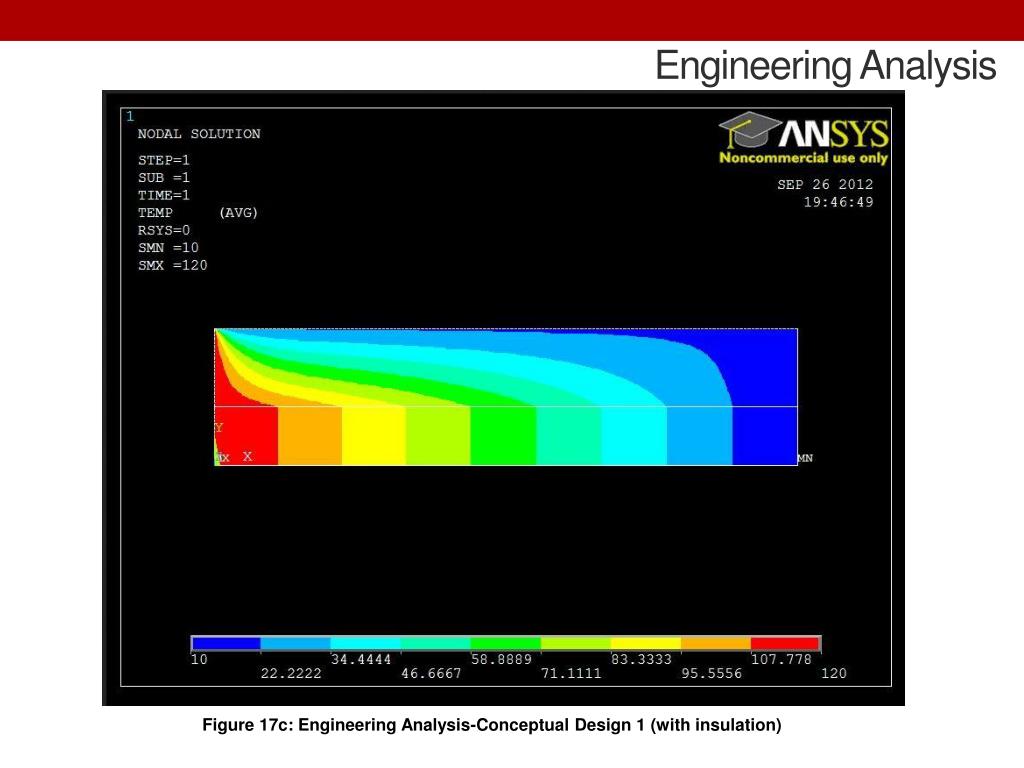1024x768 pixels.
Task: Click the 'SMN =10' value
Action: pos(168,248)
